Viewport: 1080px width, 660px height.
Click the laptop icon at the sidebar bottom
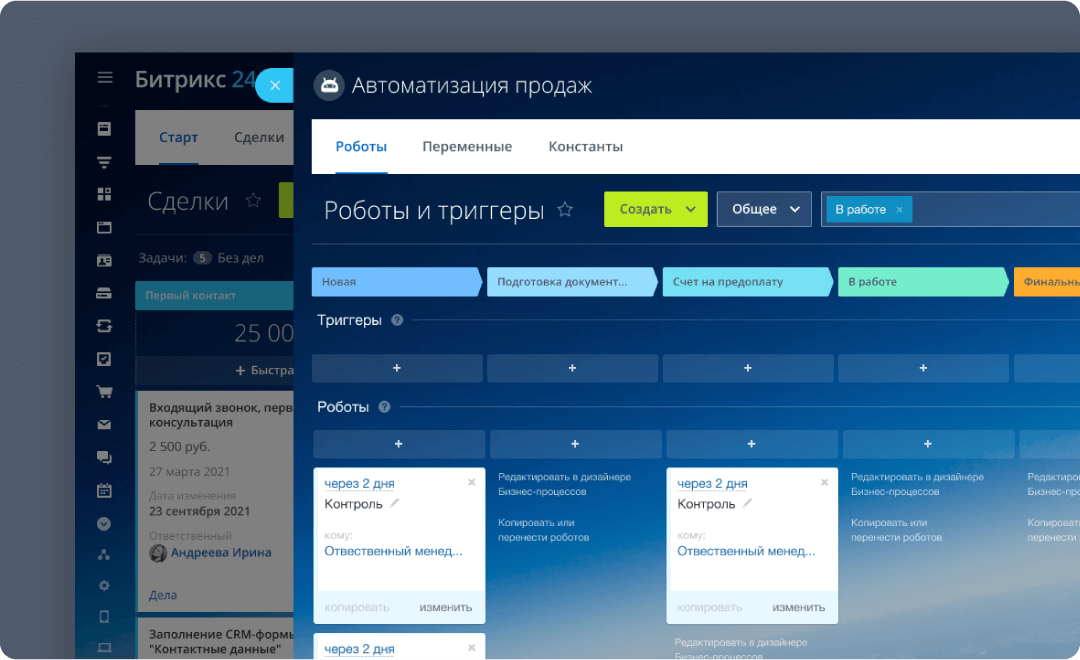(x=104, y=648)
